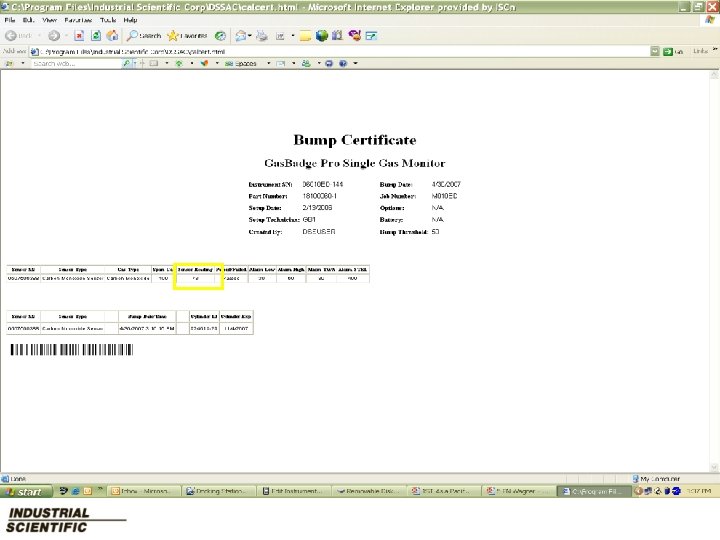Click the green up-arrow icon on the search toolbar
Image resolution: width=720 pixels, height=540 pixels.
click(x=179, y=63)
